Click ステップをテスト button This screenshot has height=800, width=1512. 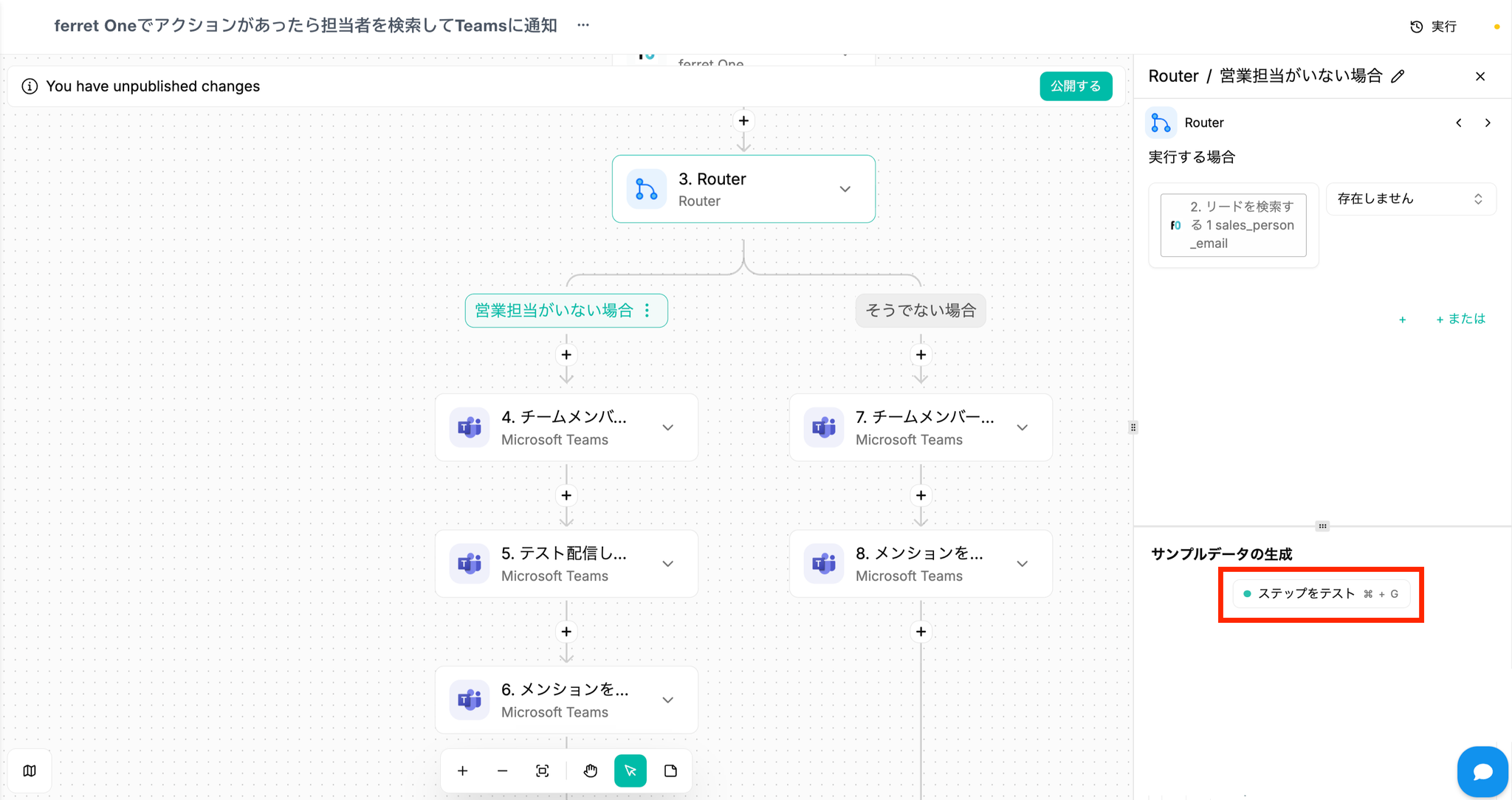point(1320,594)
